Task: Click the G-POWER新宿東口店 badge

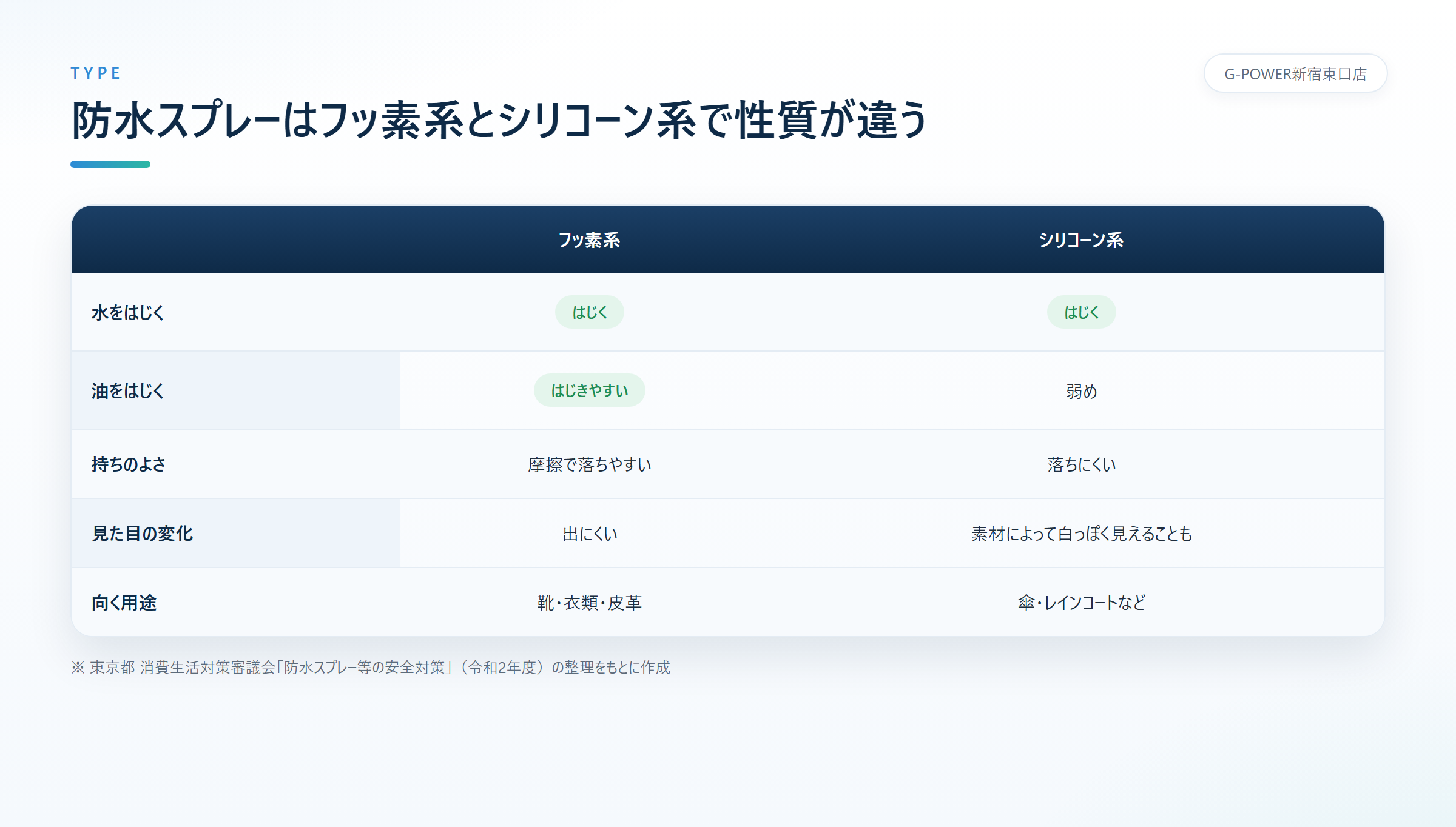Action: tap(1295, 73)
